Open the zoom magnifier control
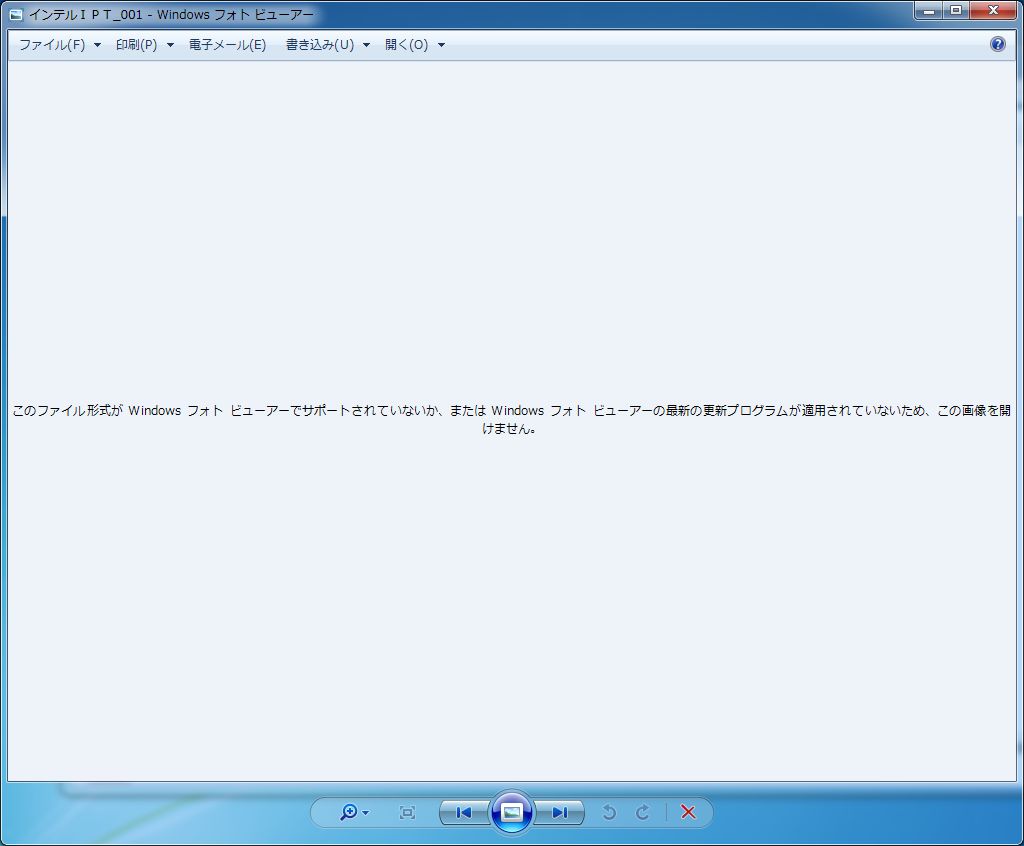1024x846 pixels. point(349,812)
